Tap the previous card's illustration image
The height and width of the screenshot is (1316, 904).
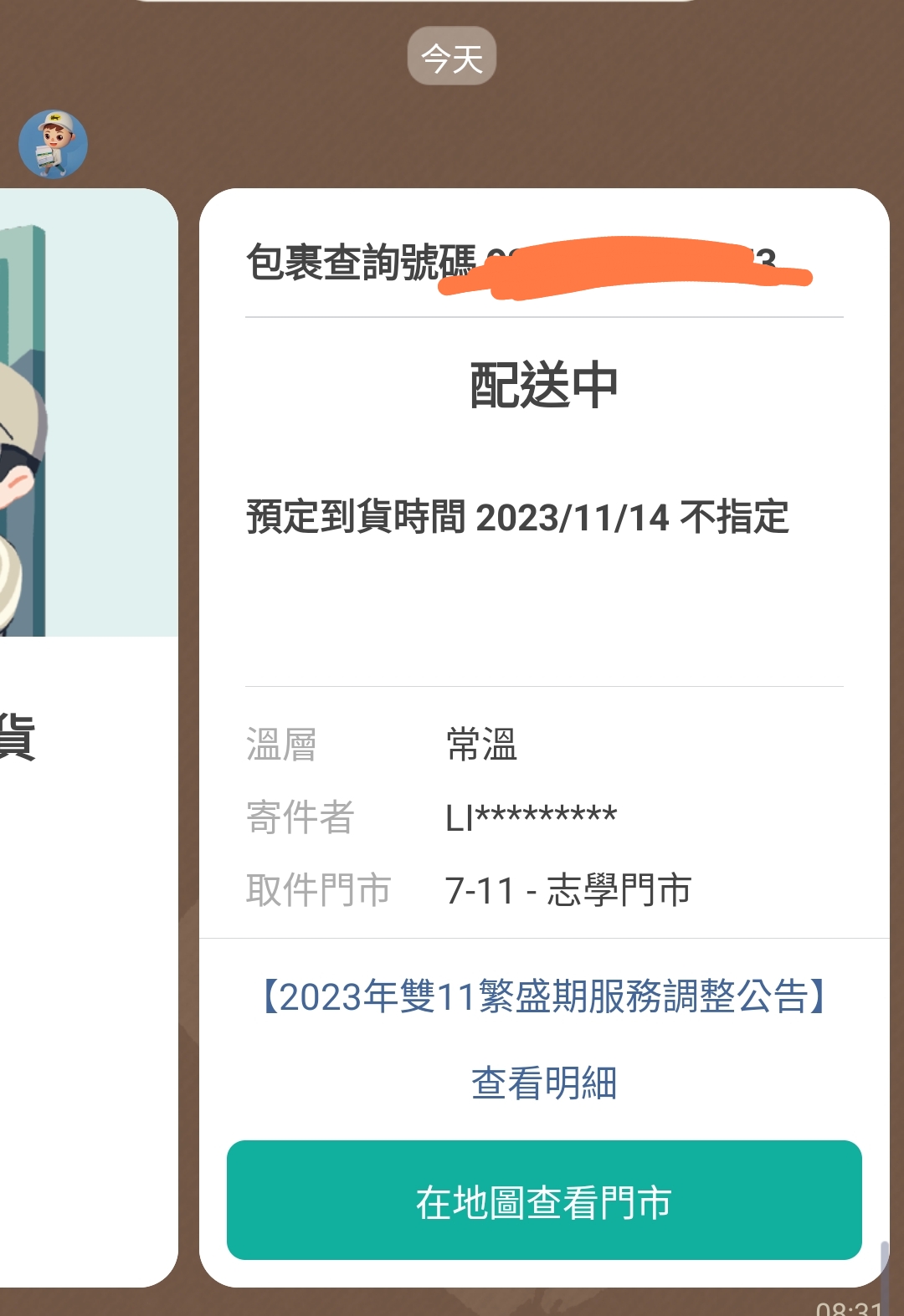pyautogui.click(x=89, y=412)
